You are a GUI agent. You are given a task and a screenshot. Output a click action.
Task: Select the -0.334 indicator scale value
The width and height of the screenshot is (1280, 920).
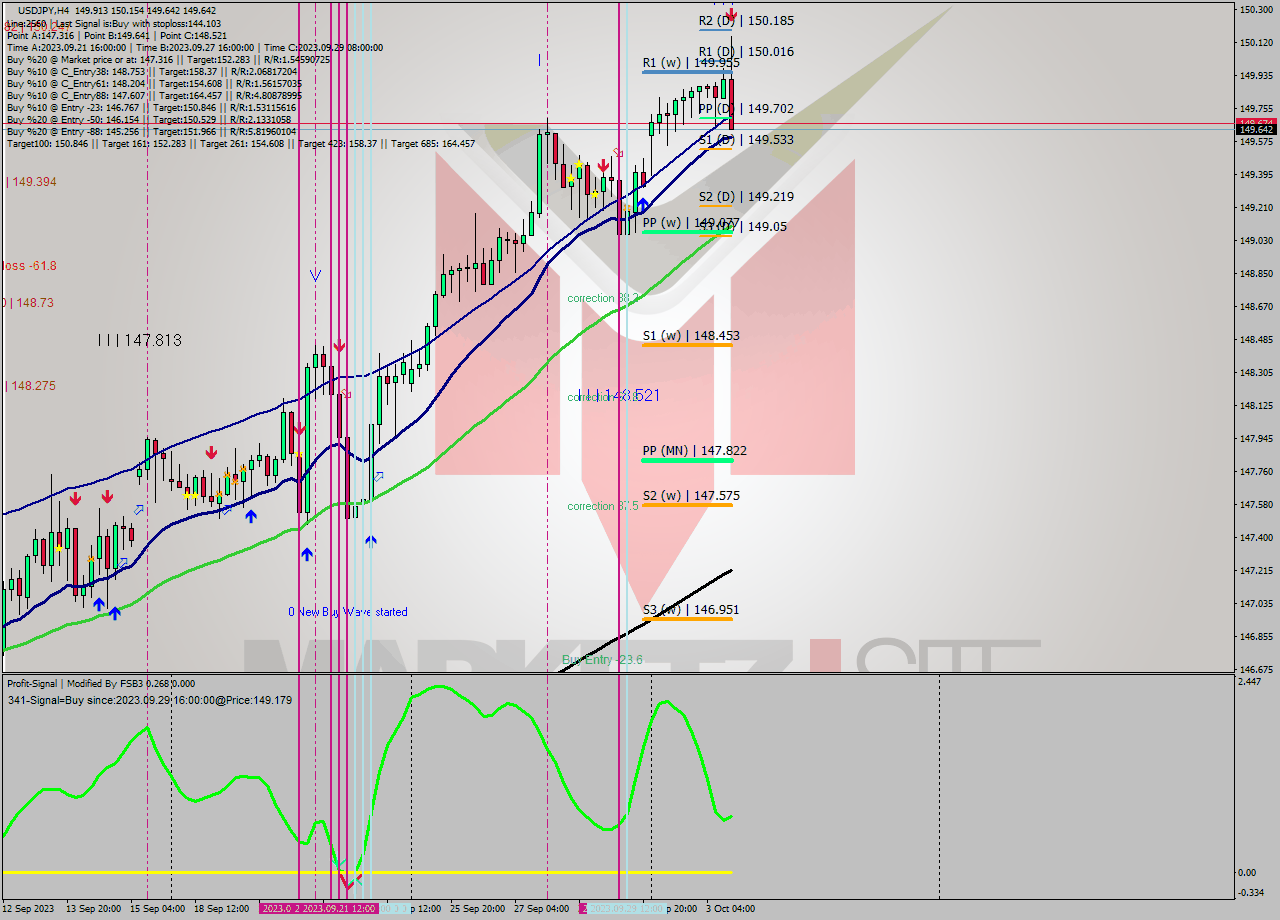click(1251, 893)
